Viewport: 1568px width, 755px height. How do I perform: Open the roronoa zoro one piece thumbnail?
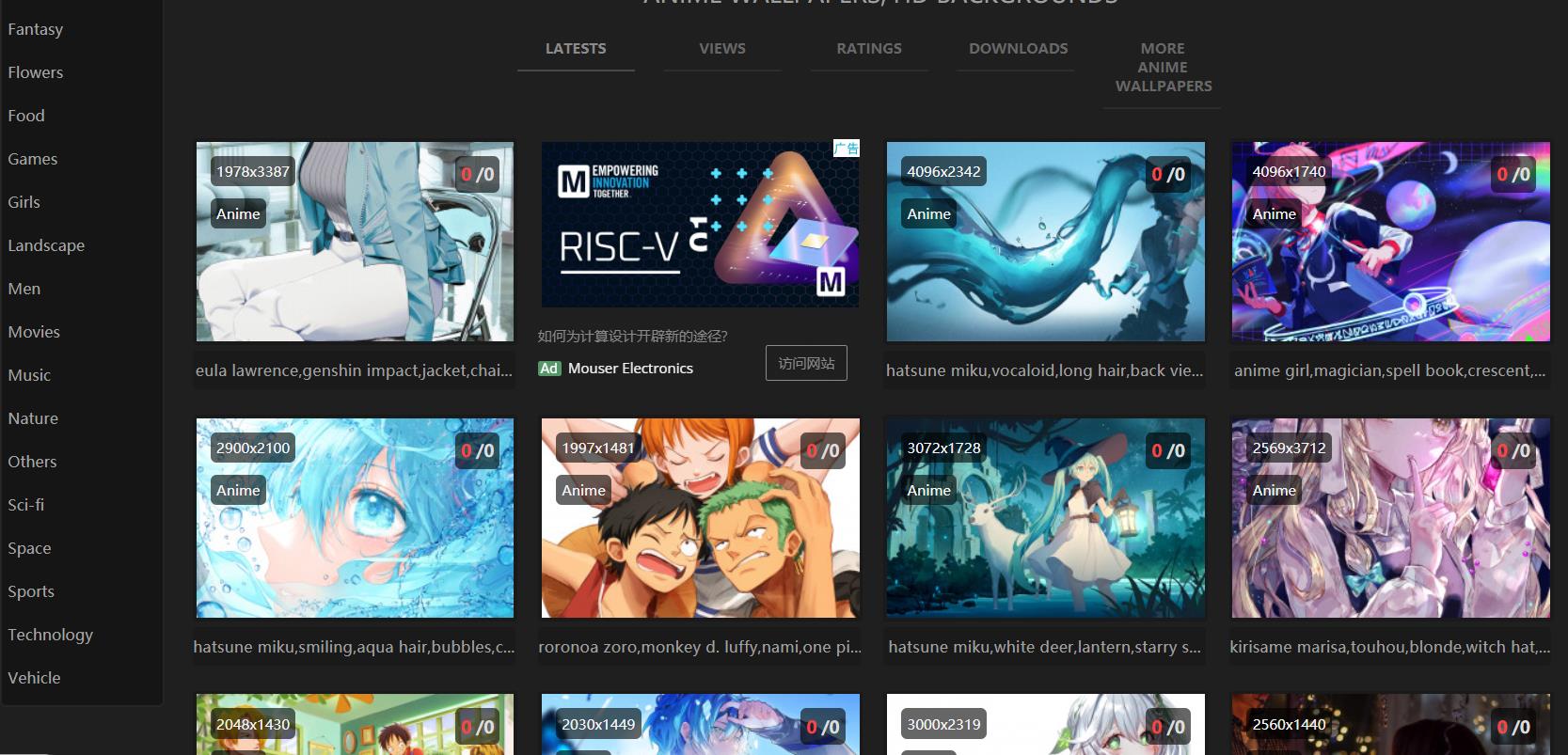[x=701, y=518]
